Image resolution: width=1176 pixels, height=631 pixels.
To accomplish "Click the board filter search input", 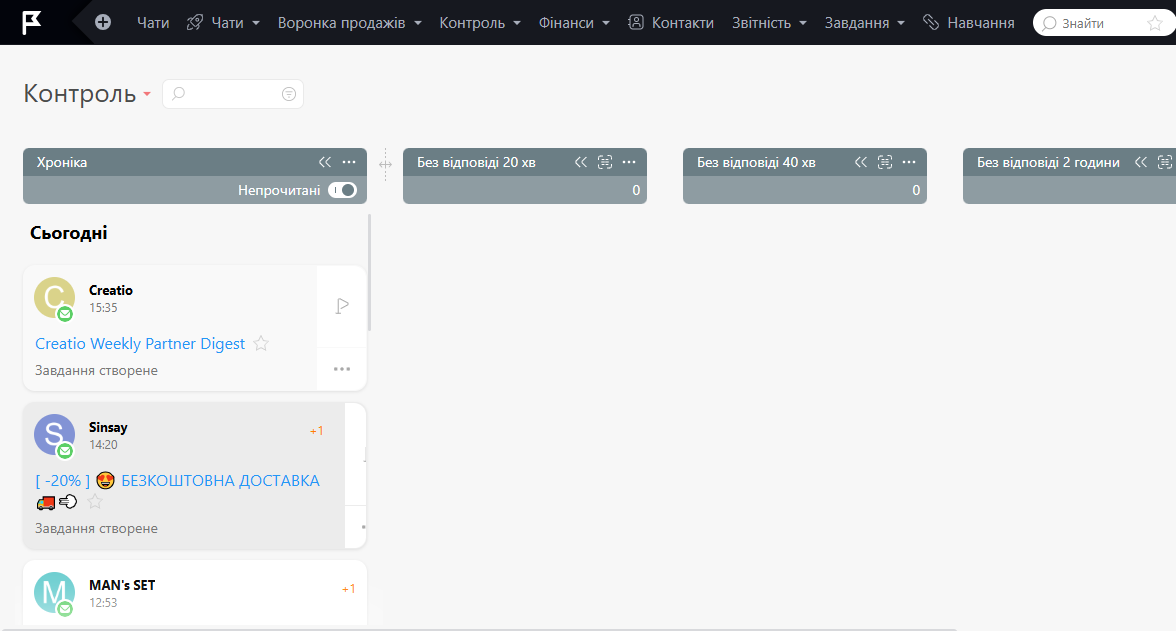I will [232, 94].
